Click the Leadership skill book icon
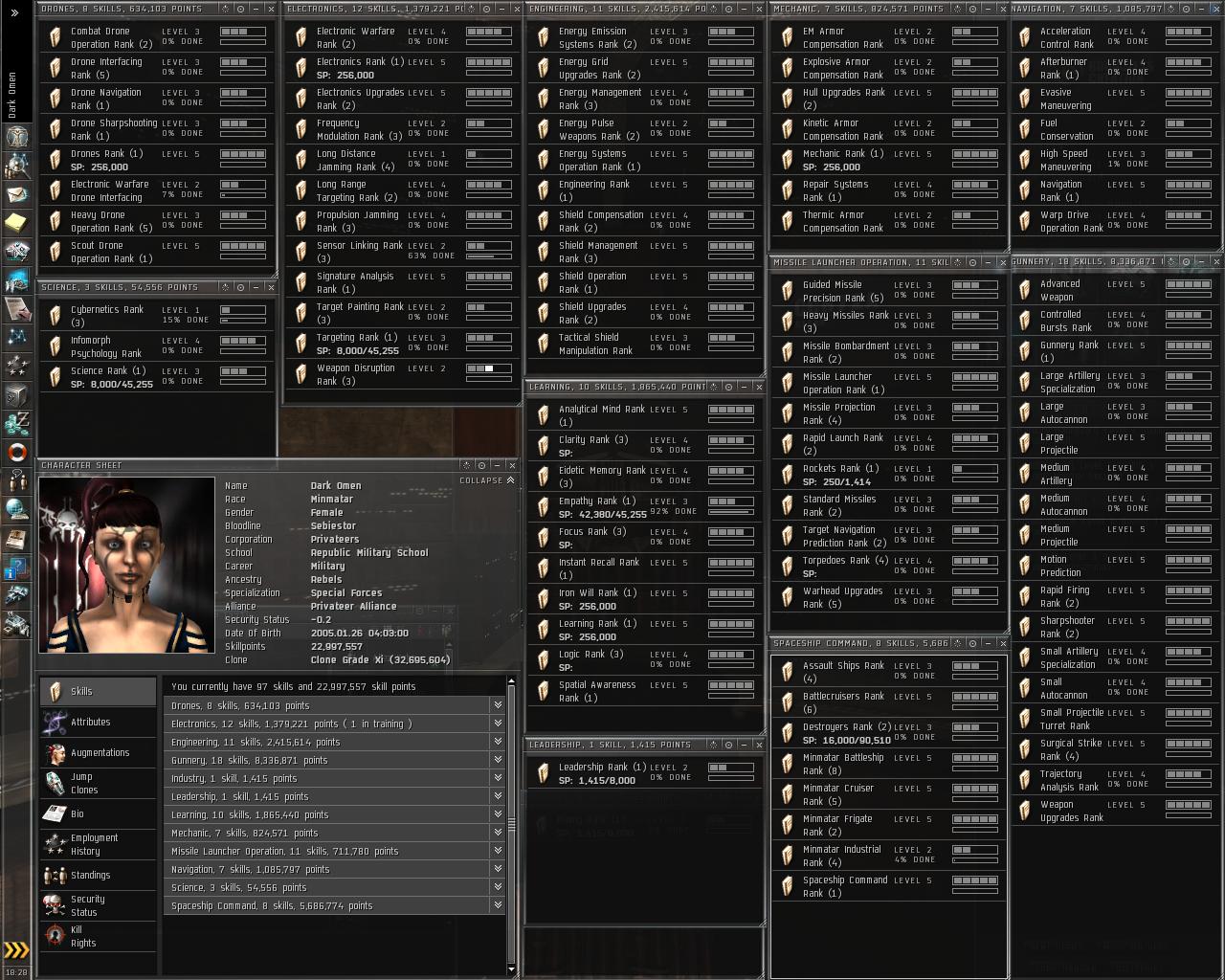 click(x=544, y=773)
